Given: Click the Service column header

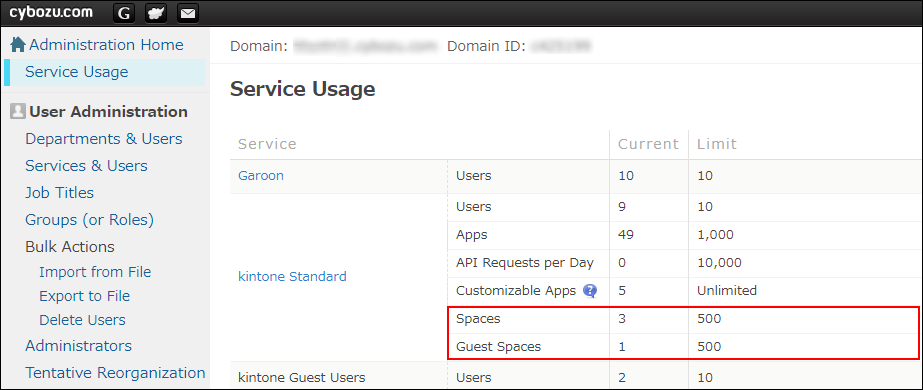Looking at the screenshot, I should tap(267, 144).
